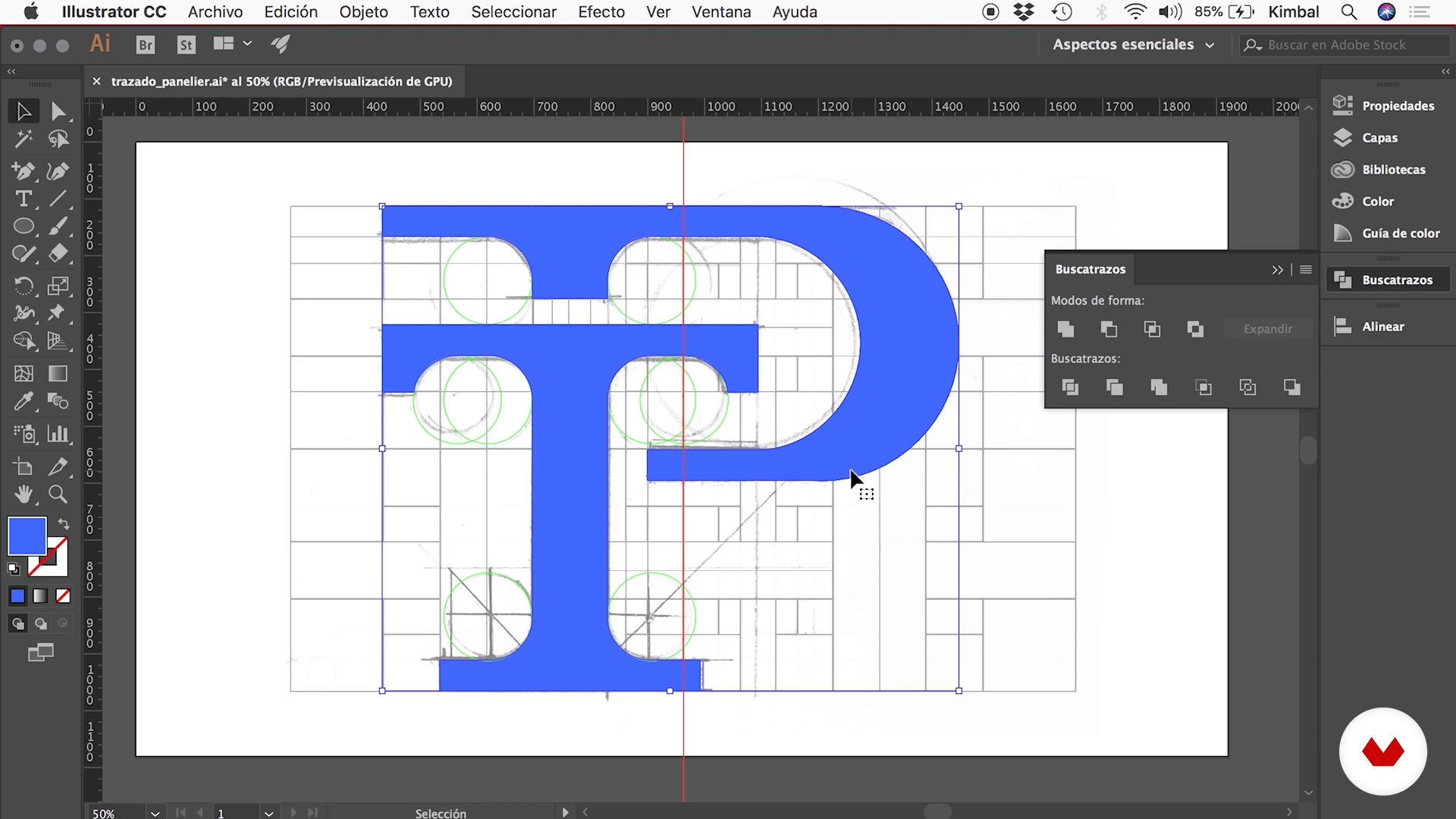
Task: Pick the Line Segment tool
Action: point(58,199)
